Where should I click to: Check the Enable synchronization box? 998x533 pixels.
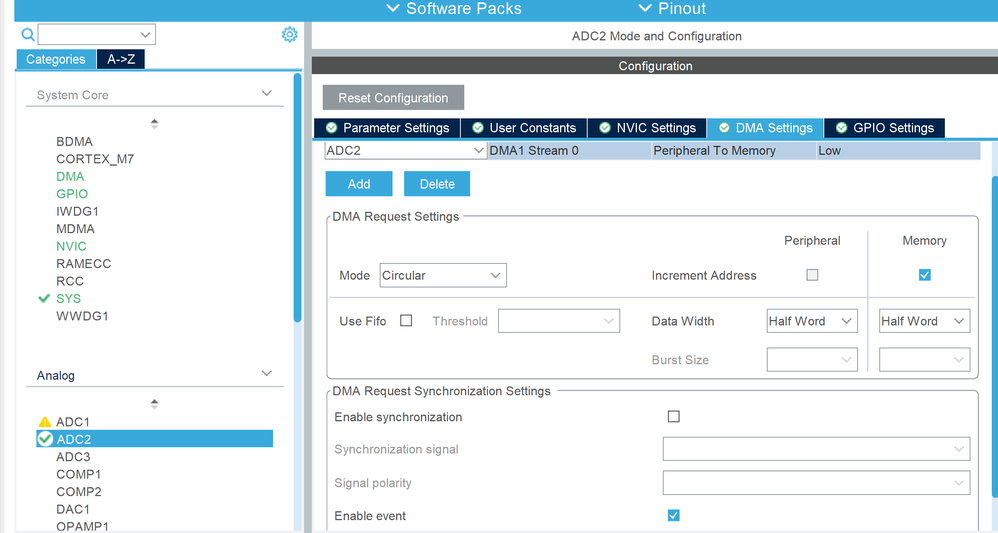coord(673,417)
